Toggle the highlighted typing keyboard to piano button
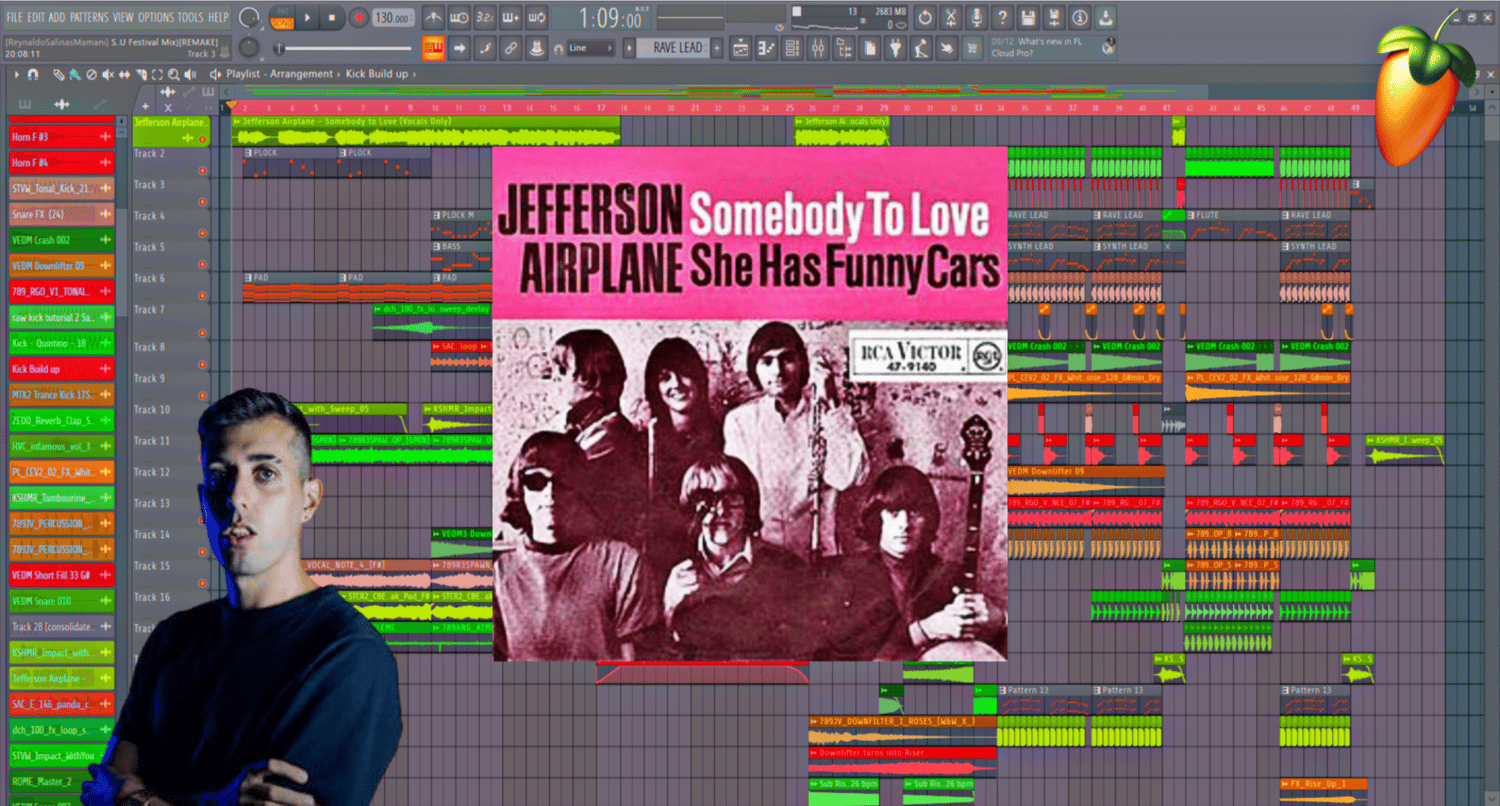 [433, 48]
